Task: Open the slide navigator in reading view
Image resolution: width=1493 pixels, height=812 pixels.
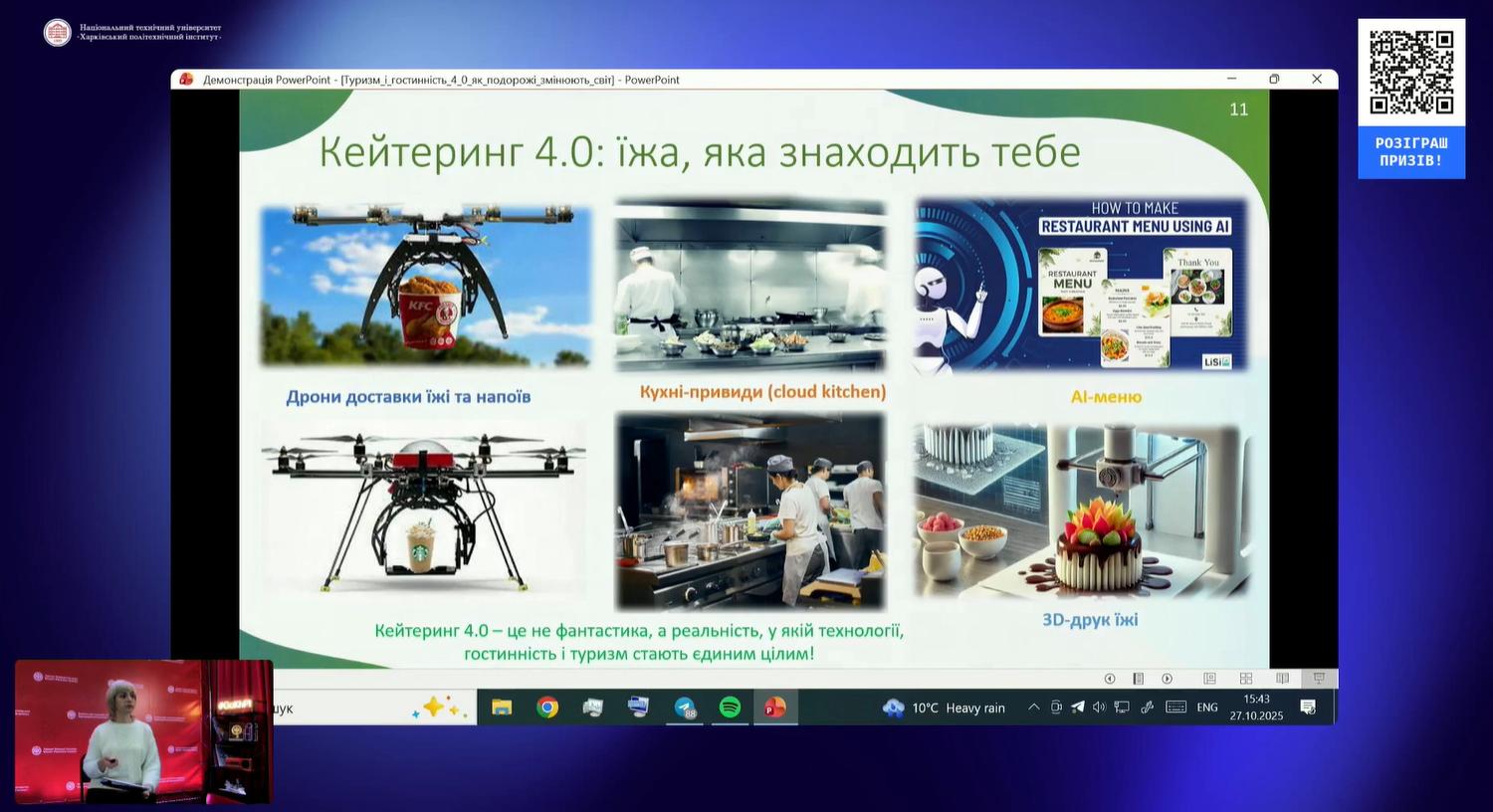Action: click(1139, 679)
